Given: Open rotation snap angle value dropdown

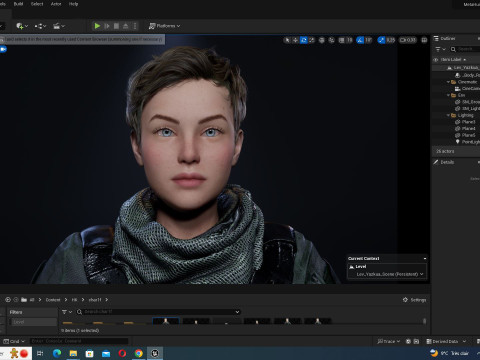Looking at the screenshot, I should click(x=368, y=40).
